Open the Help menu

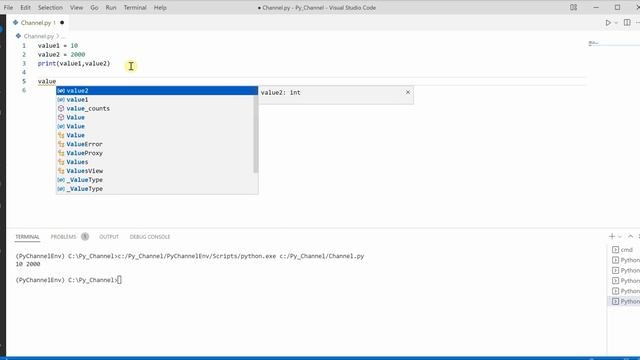[160, 7]
